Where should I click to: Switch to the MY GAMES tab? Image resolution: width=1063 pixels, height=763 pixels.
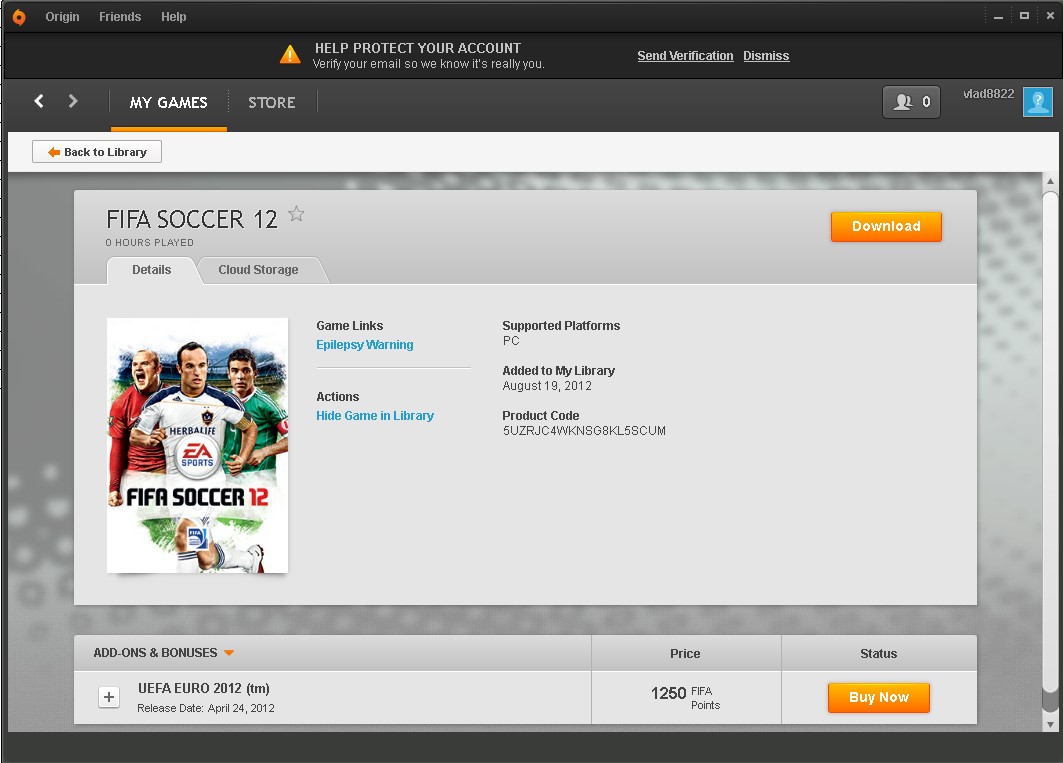pos(169,102)
